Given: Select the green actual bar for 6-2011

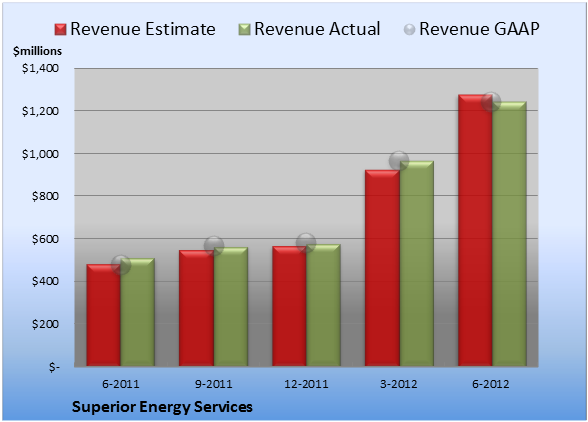Looking at the screenshot, I should (x=138, y=312).
